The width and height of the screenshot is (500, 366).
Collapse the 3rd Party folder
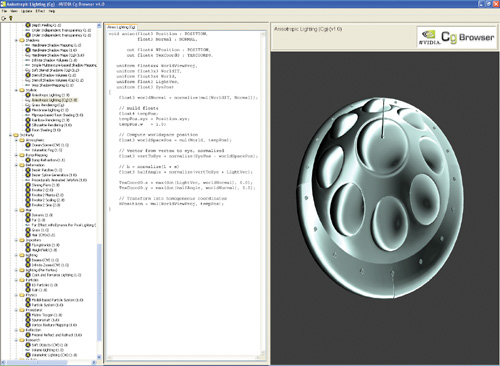tap(10, 135)
